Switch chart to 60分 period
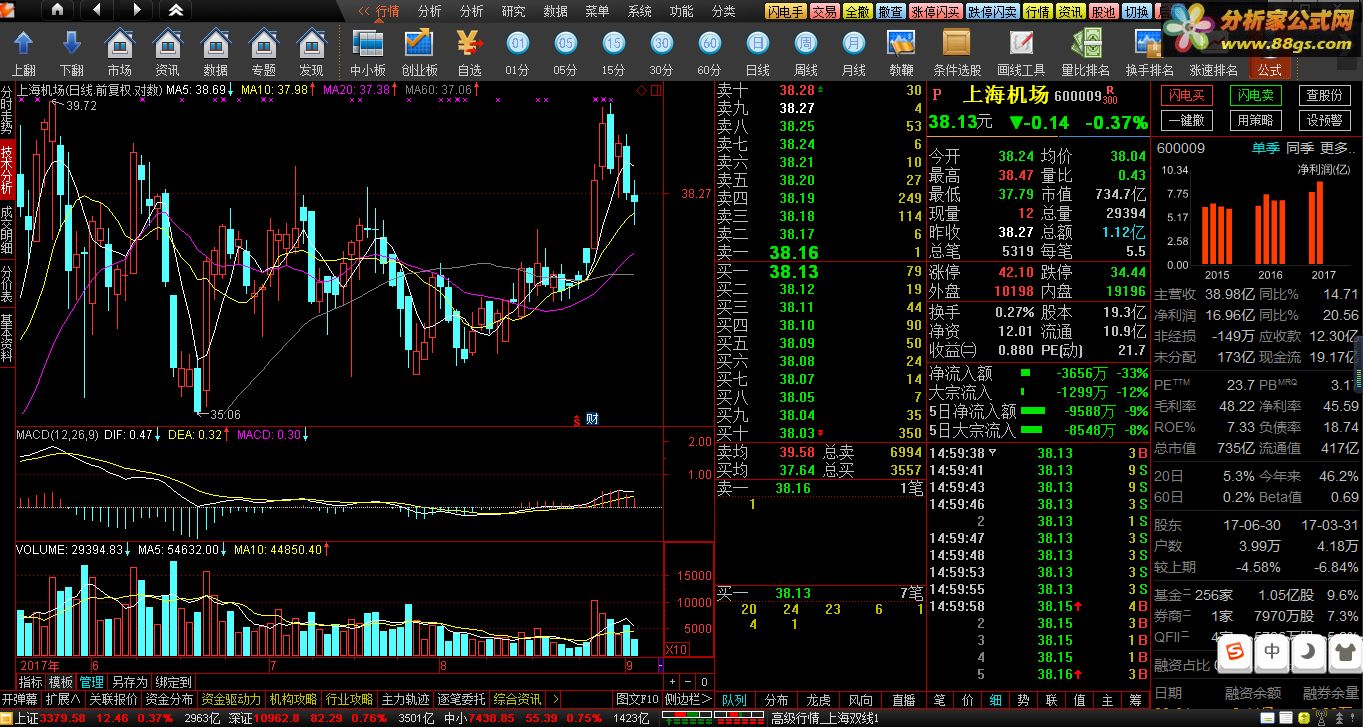Viewport: 1363px width, 727px height. 709,52
